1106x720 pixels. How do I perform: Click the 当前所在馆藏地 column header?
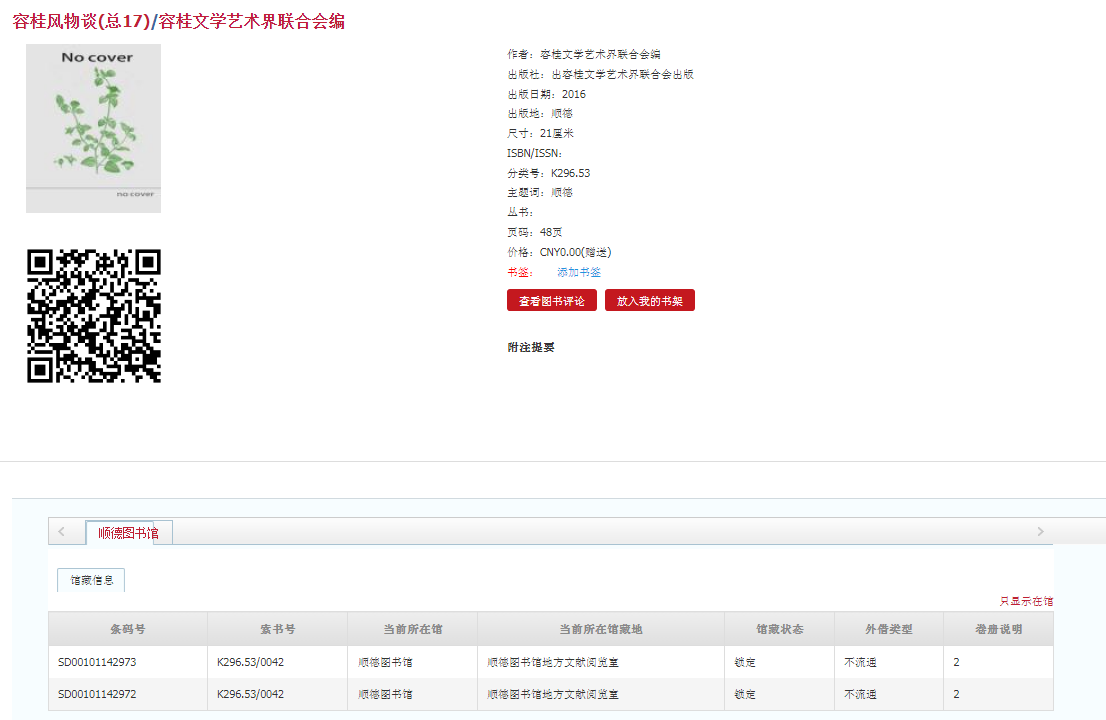click(601, 629)
